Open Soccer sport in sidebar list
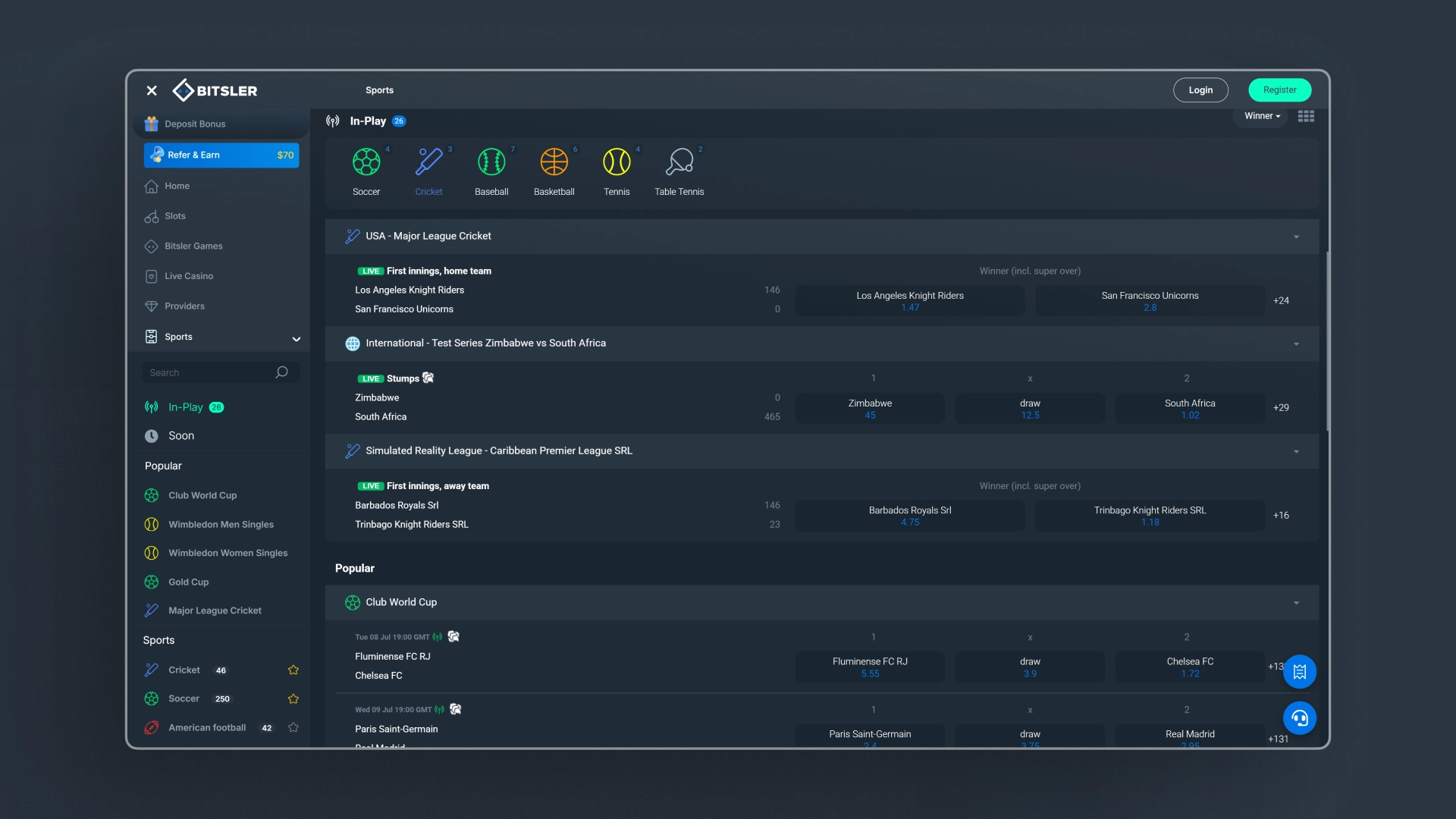Viewport: 1456px width, 819px height. pos(184,698)
